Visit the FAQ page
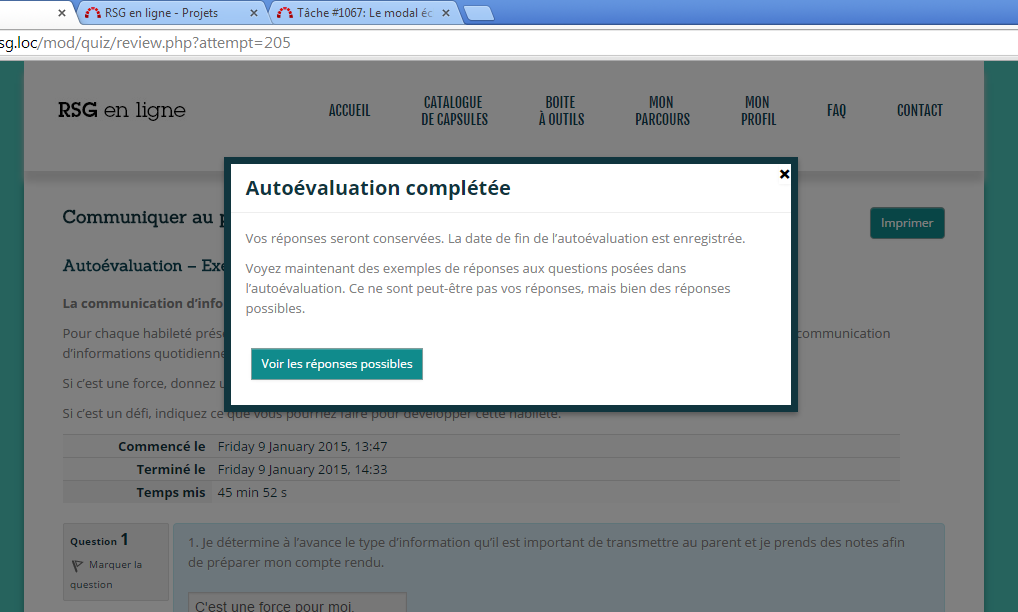1018x612 pixels. point(836,111)
